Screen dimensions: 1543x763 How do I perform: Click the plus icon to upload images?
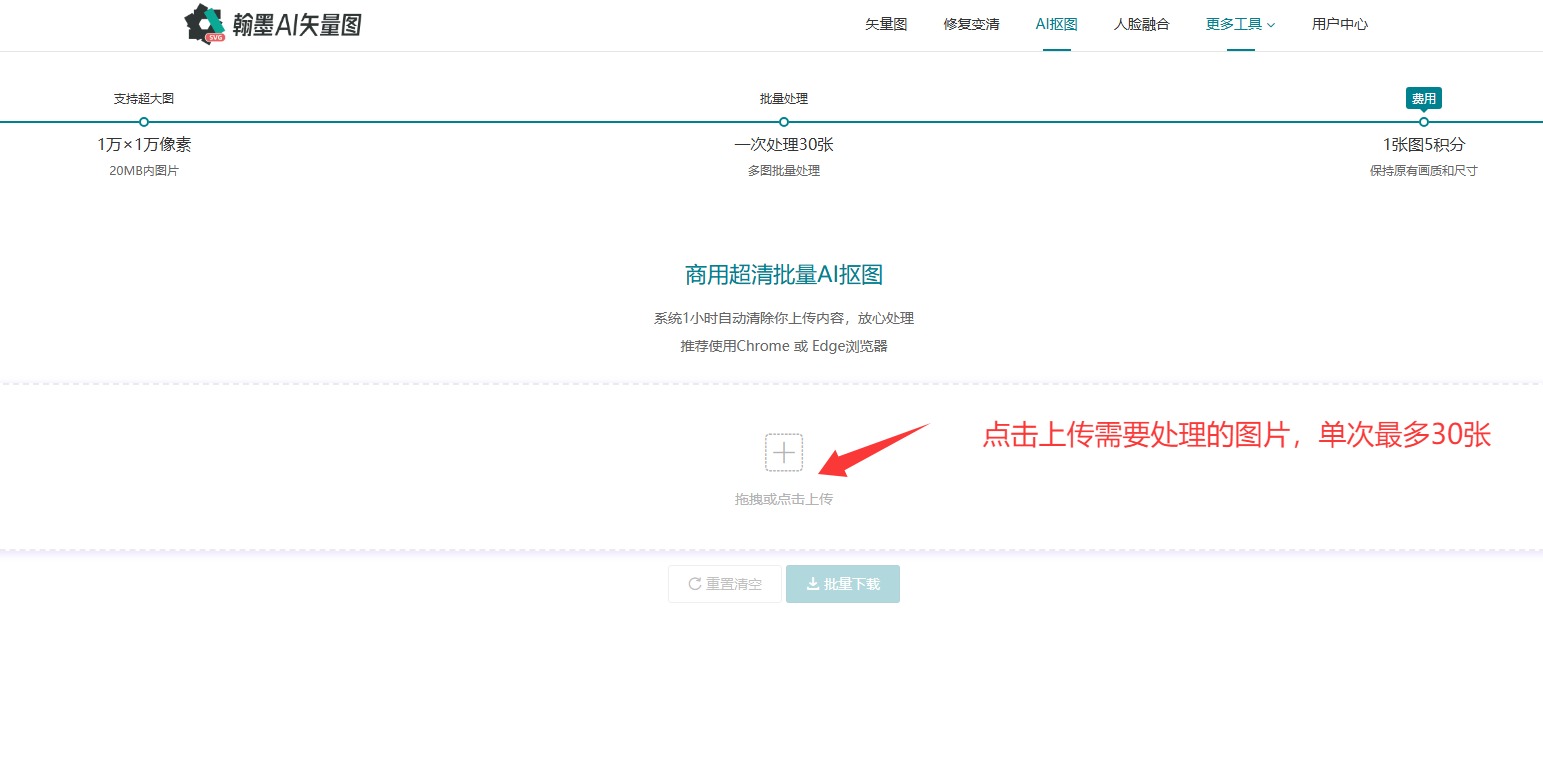[x=784, y=452]
